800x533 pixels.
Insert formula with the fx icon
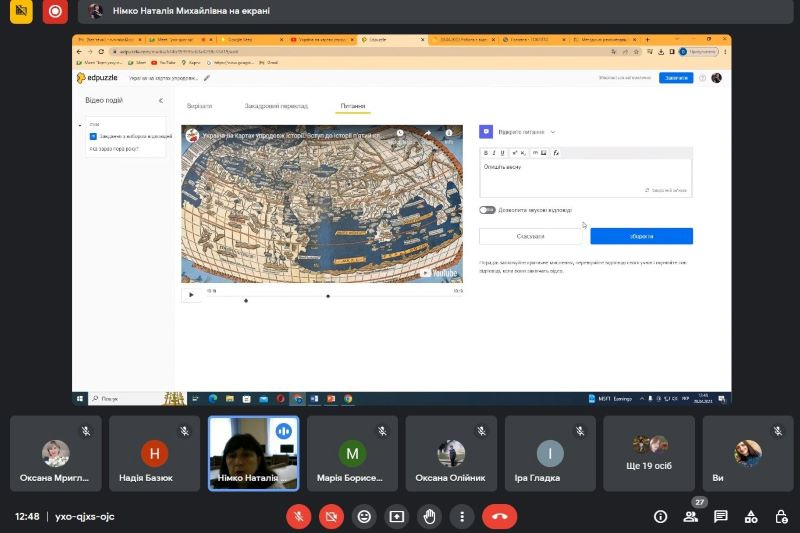[556, 153]
